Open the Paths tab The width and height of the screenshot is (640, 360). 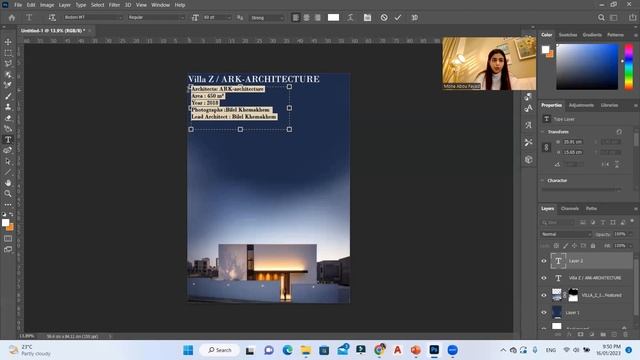591,209
